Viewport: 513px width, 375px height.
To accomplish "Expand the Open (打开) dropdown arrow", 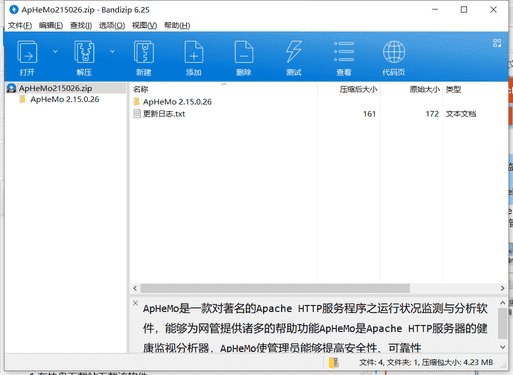I will (55, 51).
